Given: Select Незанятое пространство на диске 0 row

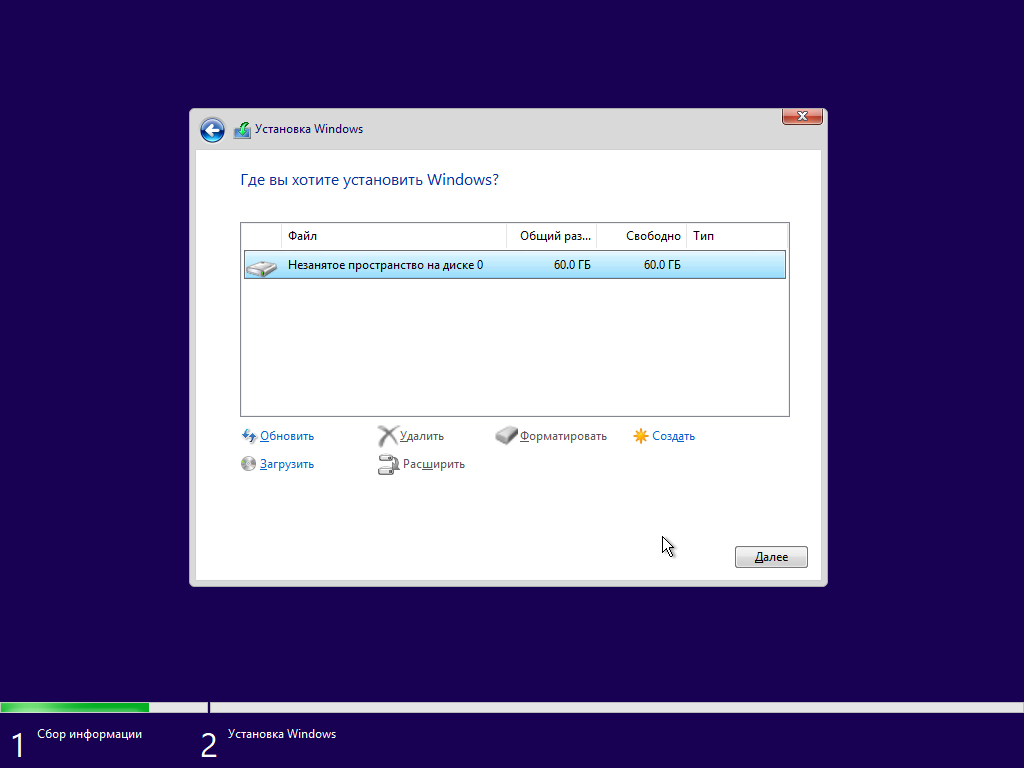Looking at the screenshot, I should [515, 264].
